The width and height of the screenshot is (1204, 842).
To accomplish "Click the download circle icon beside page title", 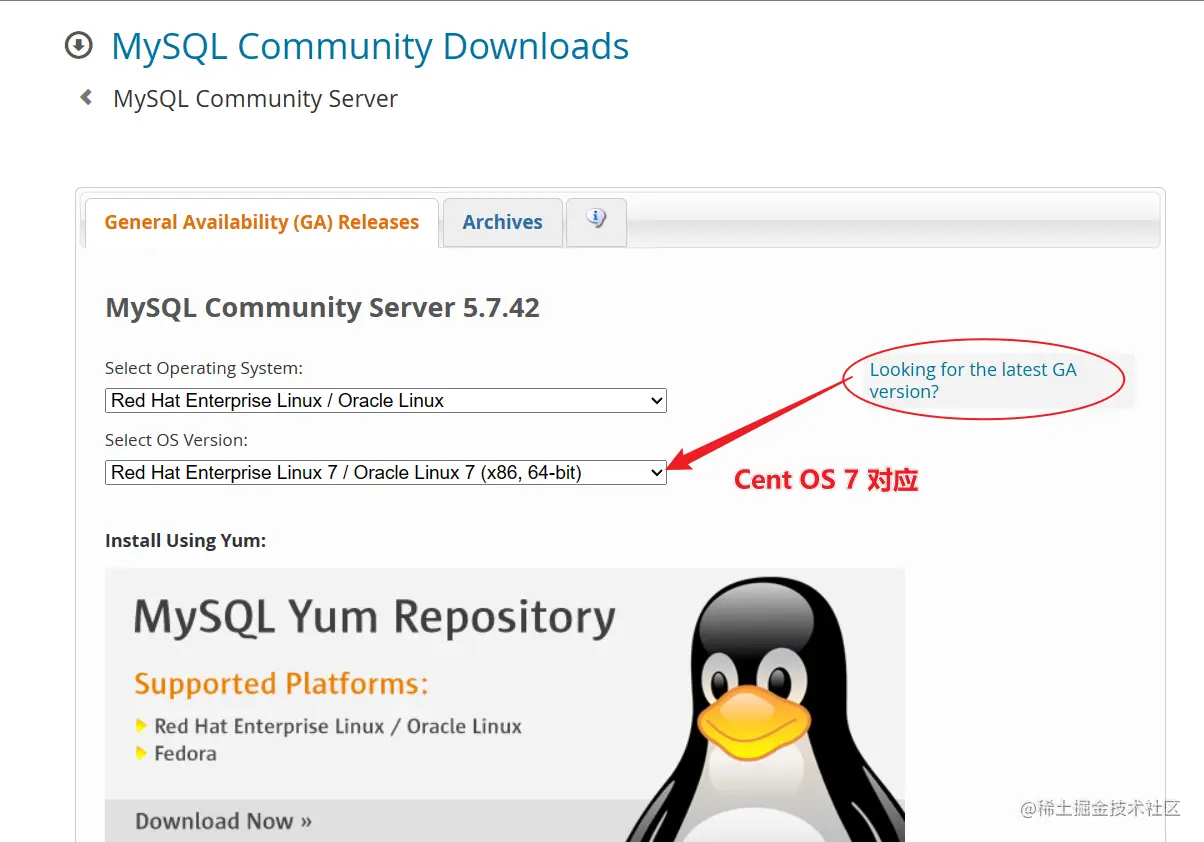I will [x=78, y=45].
